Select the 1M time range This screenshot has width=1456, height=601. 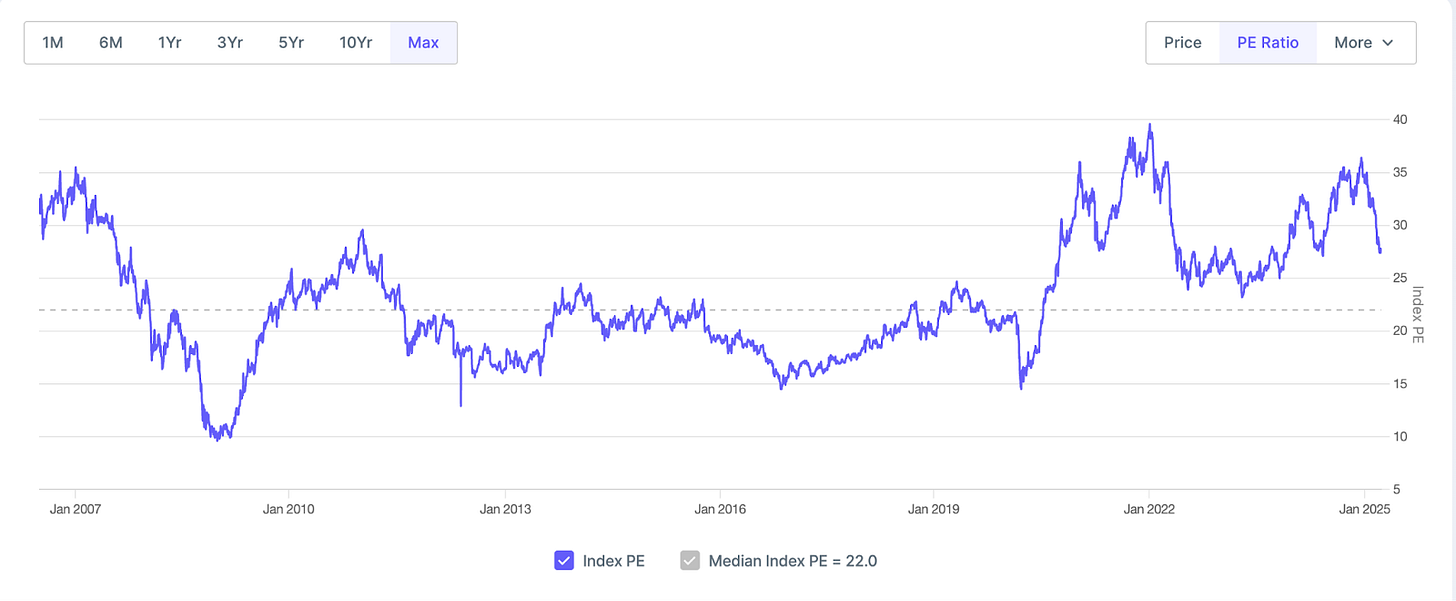pos(53,42)
